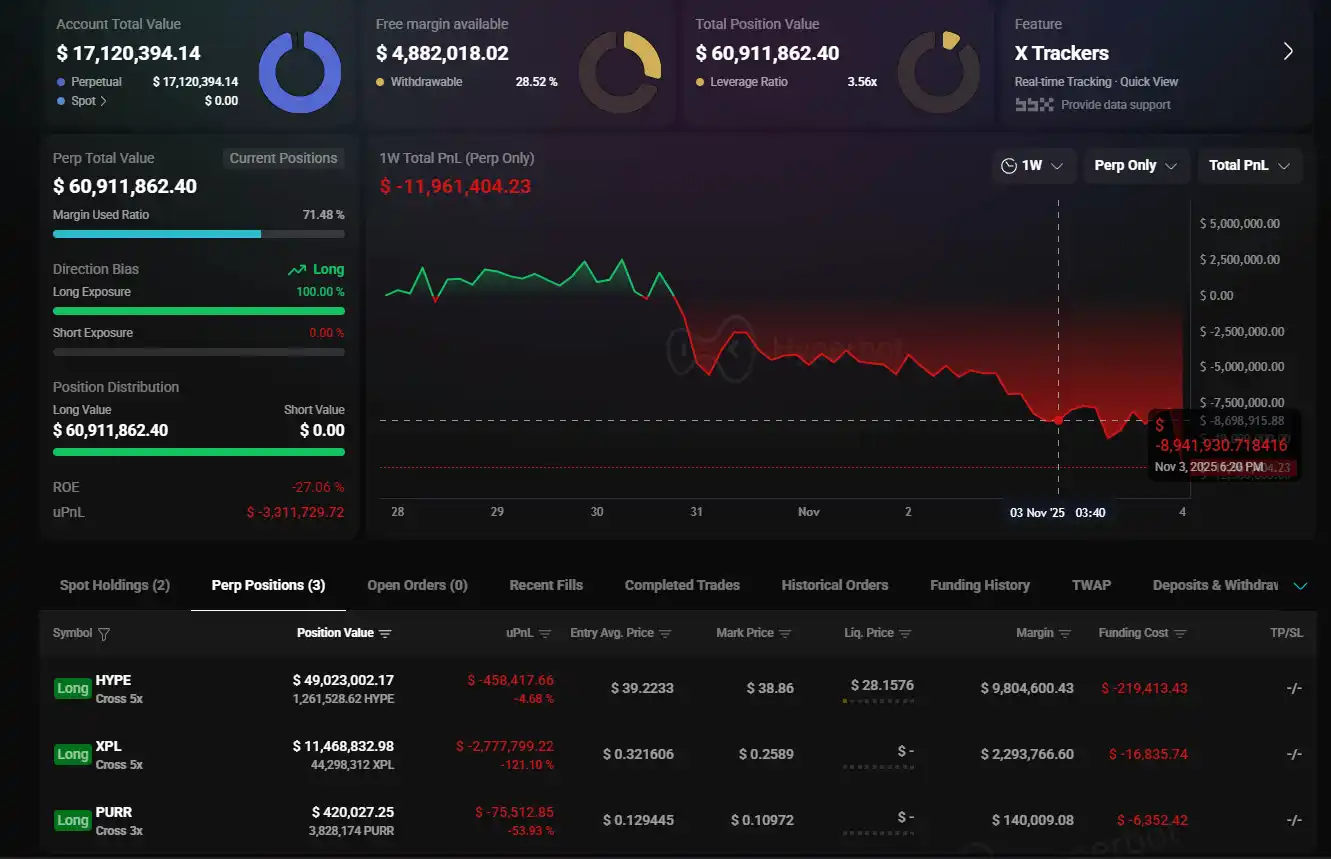Click the PnL chart point marker
This screenshot has height=859, width=1331.
coord(1059,420)
